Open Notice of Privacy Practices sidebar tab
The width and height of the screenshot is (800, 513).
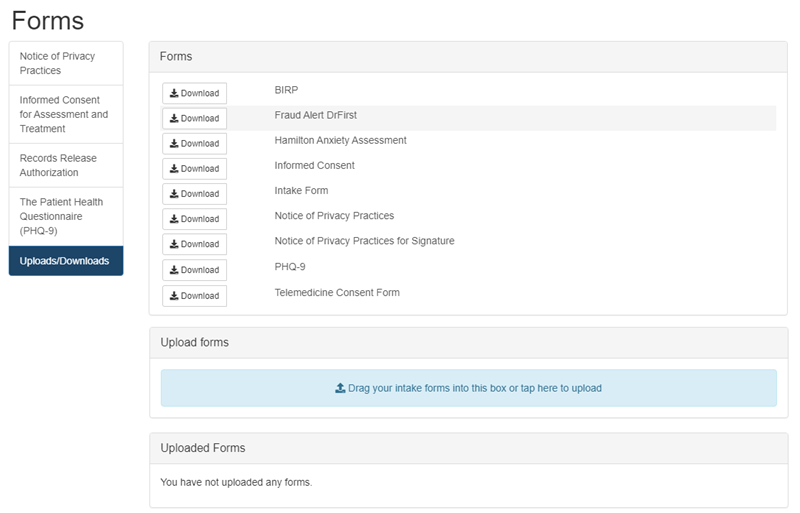tap(66, 63)
